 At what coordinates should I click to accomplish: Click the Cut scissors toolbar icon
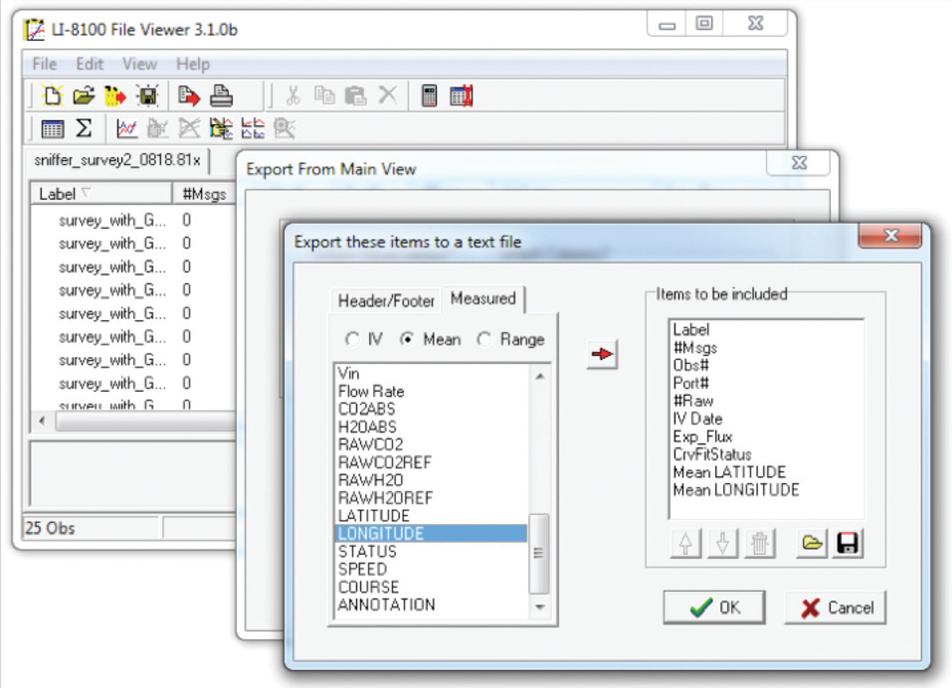pos(293,95)
